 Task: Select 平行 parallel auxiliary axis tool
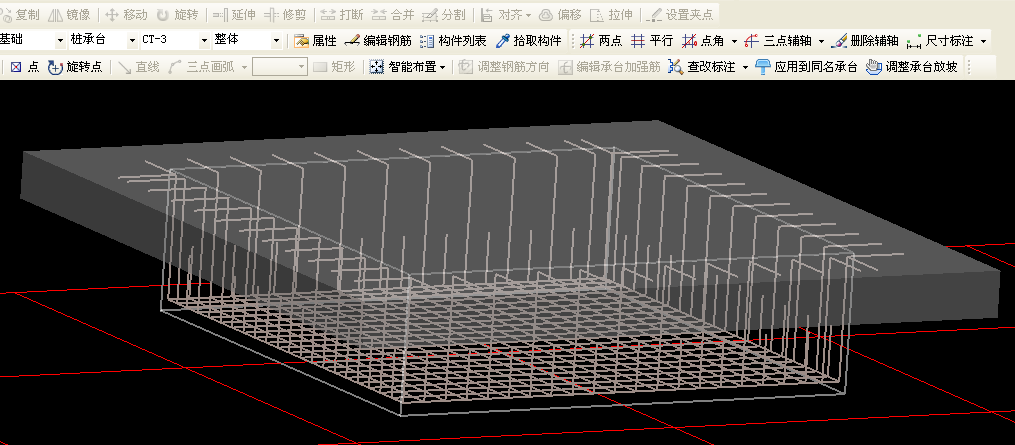pos(652,41)
